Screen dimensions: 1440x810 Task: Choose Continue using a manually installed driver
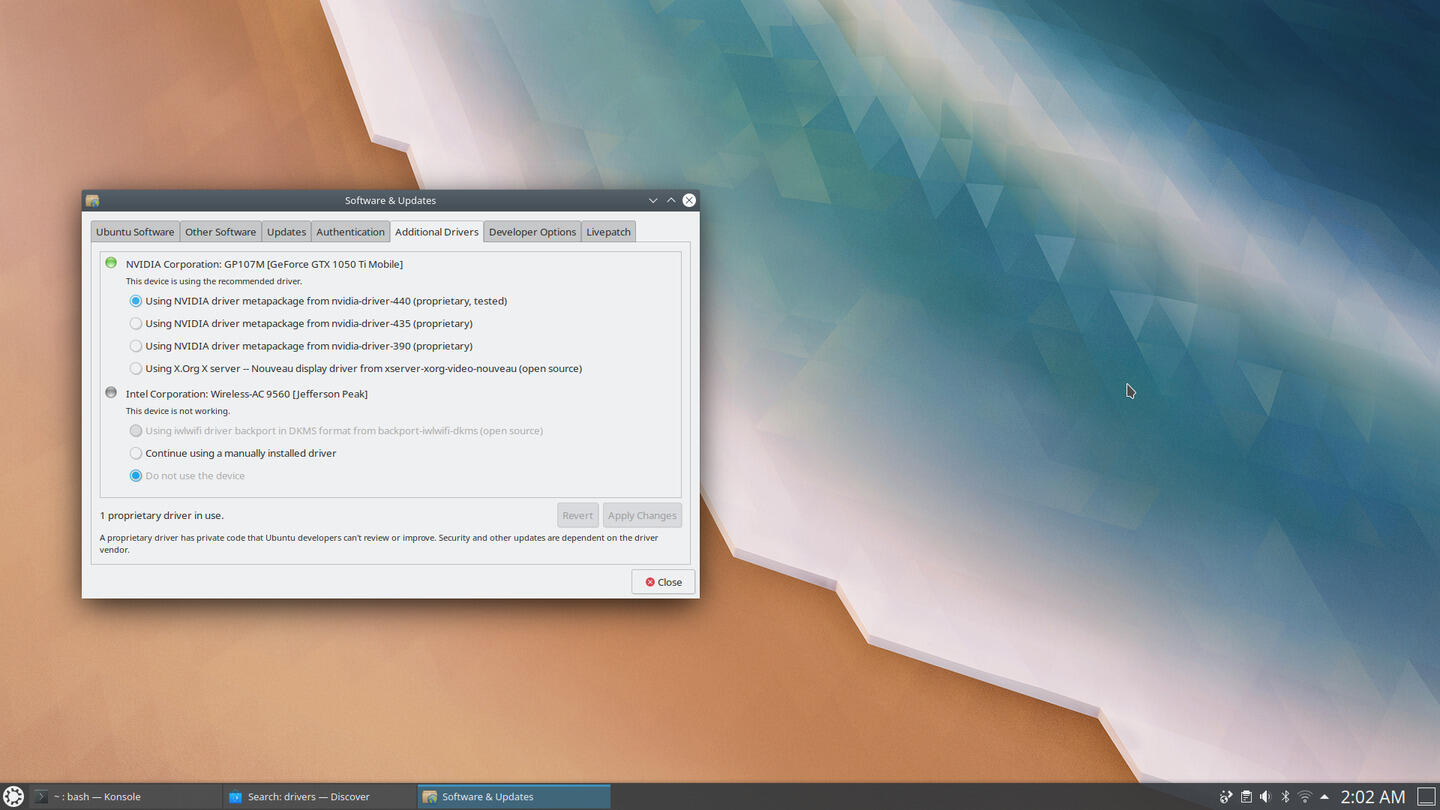(233, 453)
